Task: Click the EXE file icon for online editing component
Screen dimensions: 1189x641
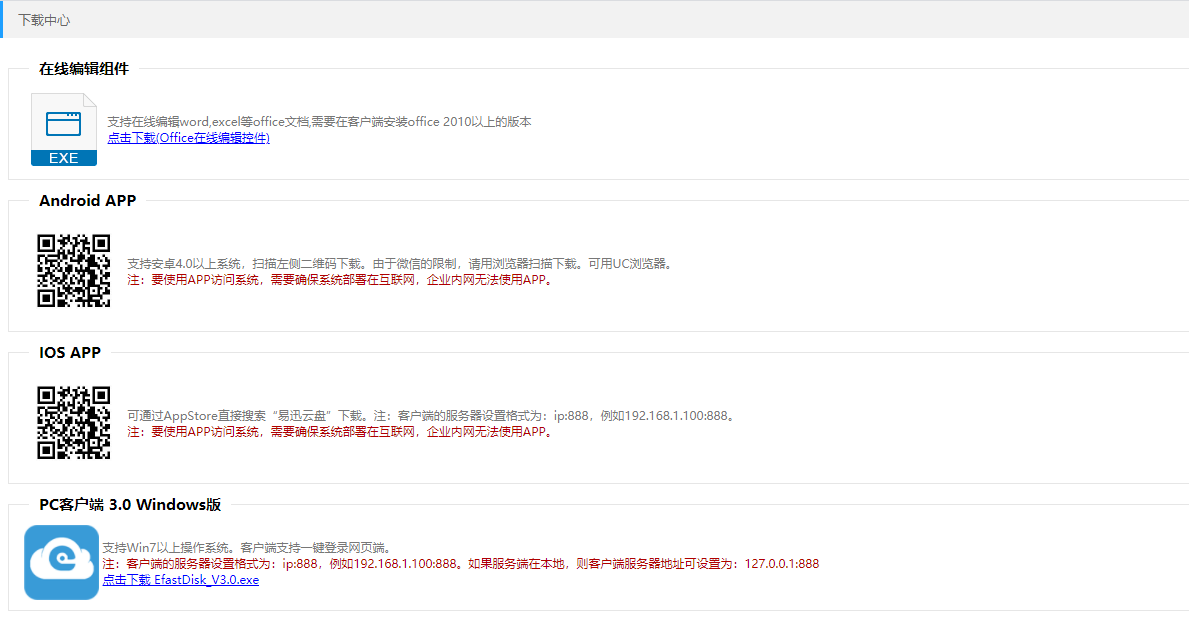Action: click(x=64, y=129)
